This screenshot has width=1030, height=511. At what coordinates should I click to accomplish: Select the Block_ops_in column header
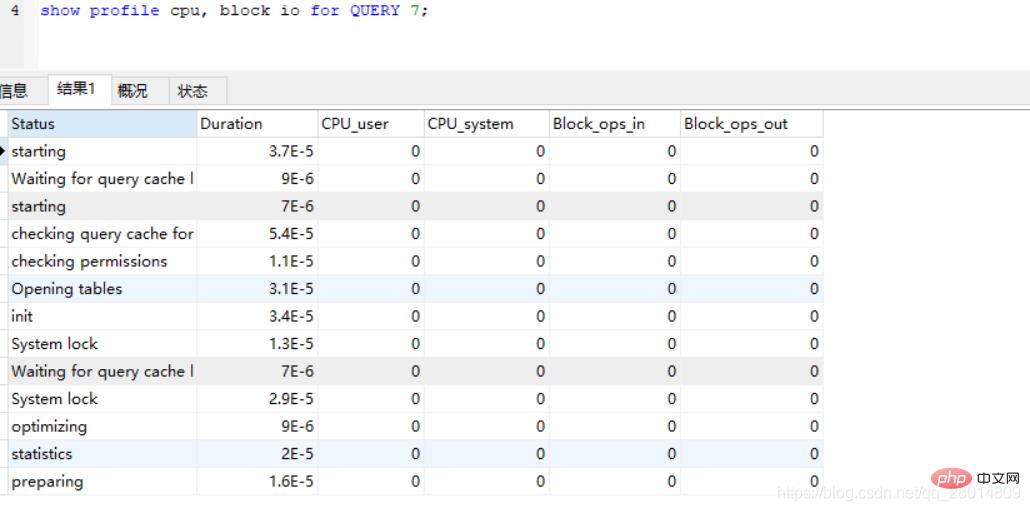click(x=612, y=124)
